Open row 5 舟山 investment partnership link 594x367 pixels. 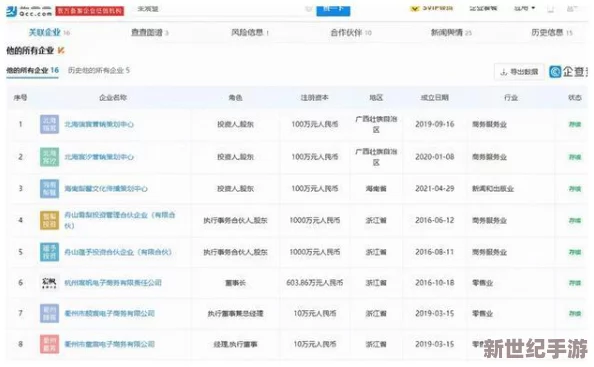[118, 252]
